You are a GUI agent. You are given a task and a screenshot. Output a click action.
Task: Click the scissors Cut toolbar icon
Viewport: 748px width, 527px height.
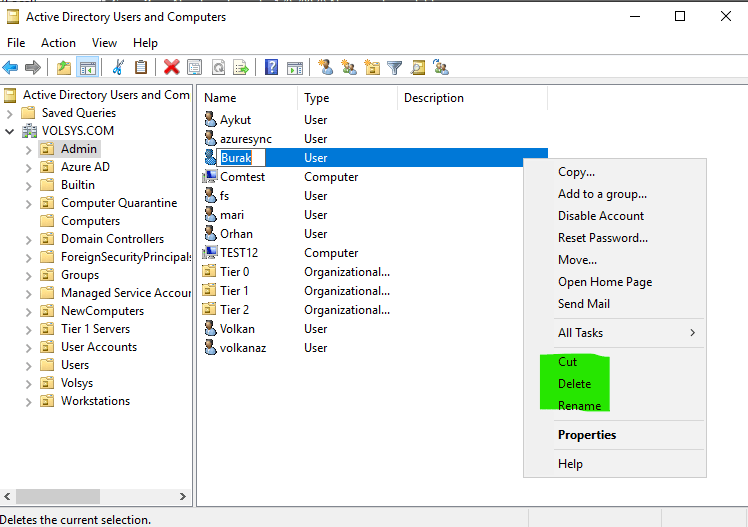[118, 67]
